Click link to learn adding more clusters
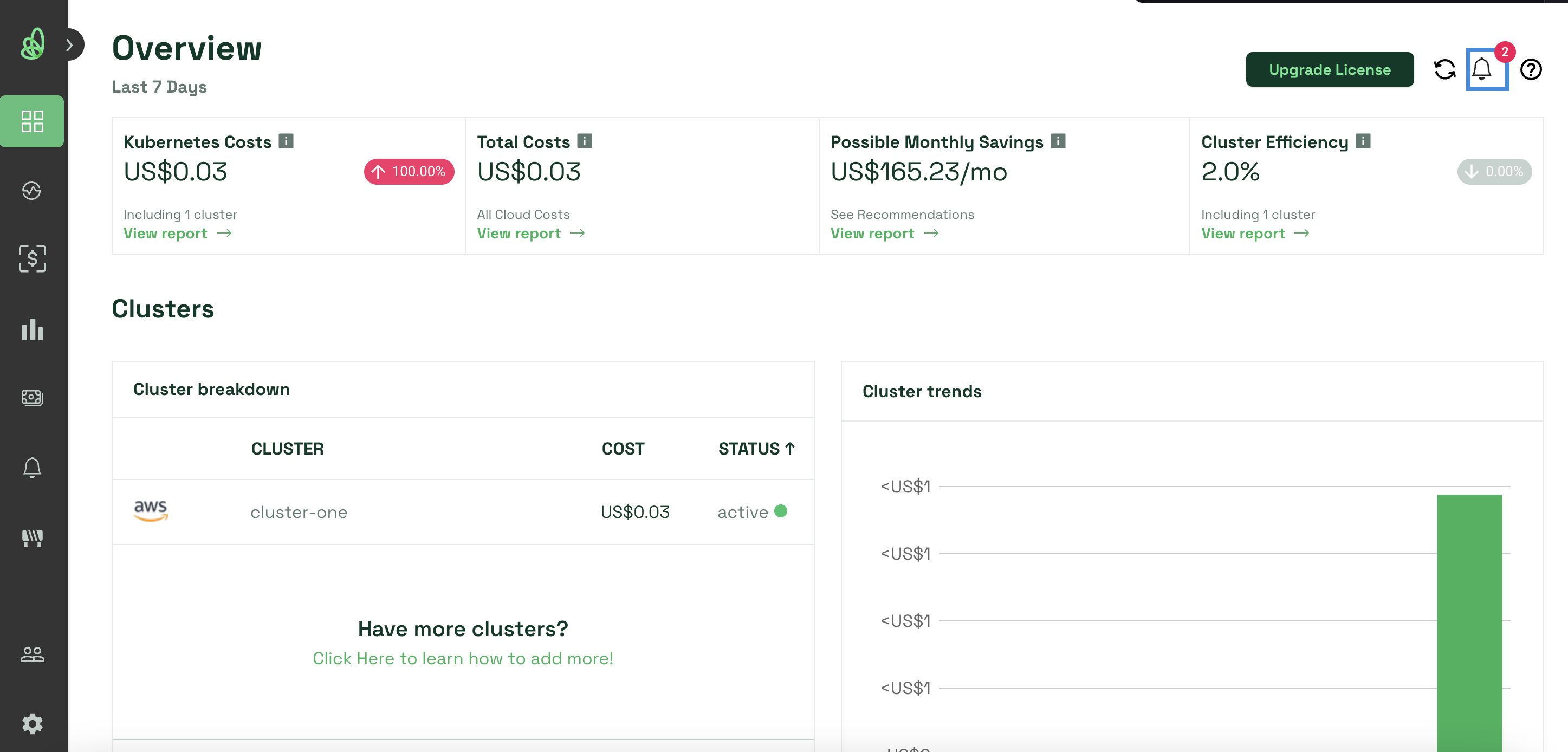This screenshot has width=1568, height=752. pyautogui.click(x=463, y=658)
